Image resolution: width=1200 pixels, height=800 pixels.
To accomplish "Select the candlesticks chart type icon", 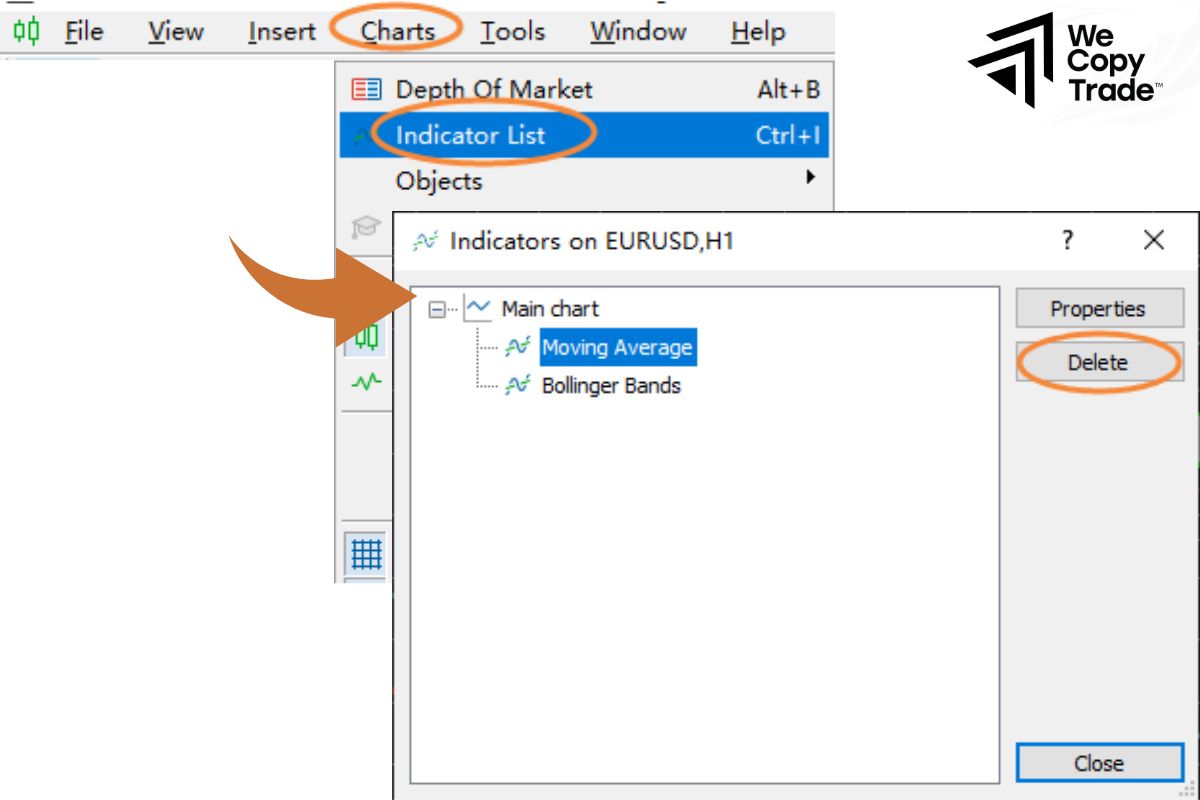I will click(x=368, y=340).
